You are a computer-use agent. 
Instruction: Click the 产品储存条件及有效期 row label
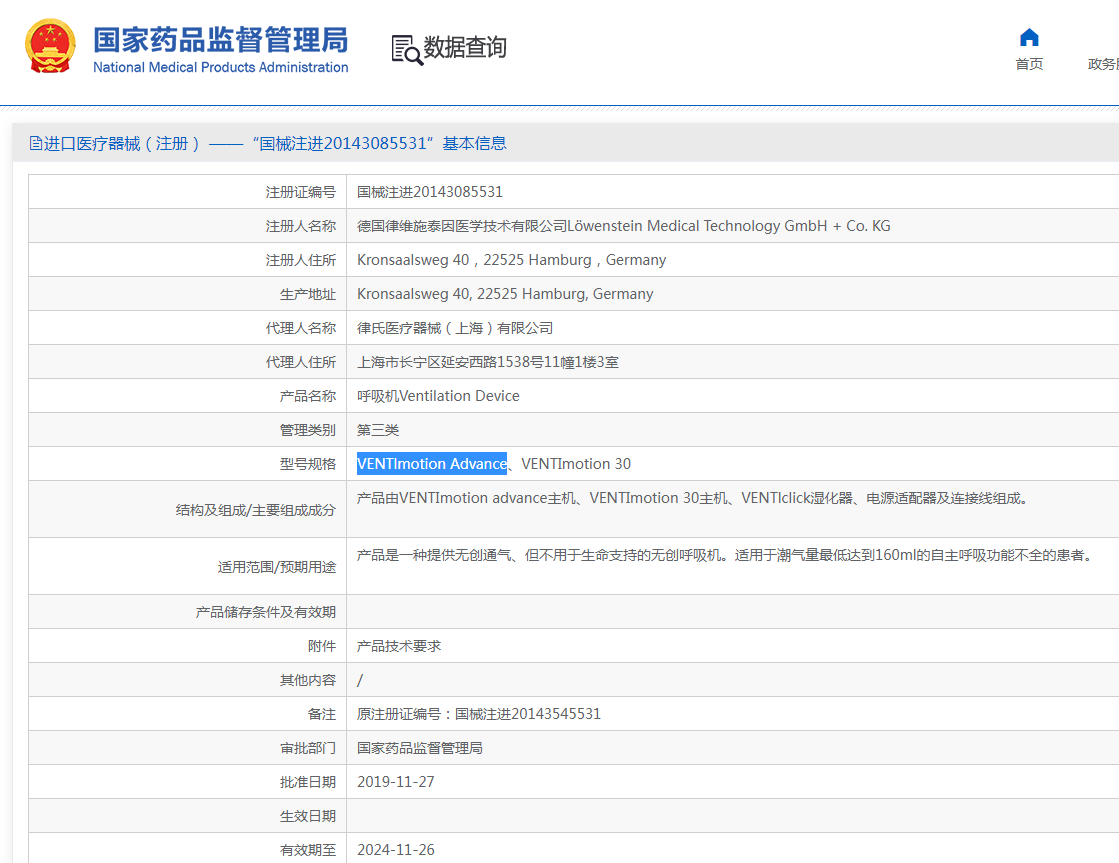click(x=265, y=612)
